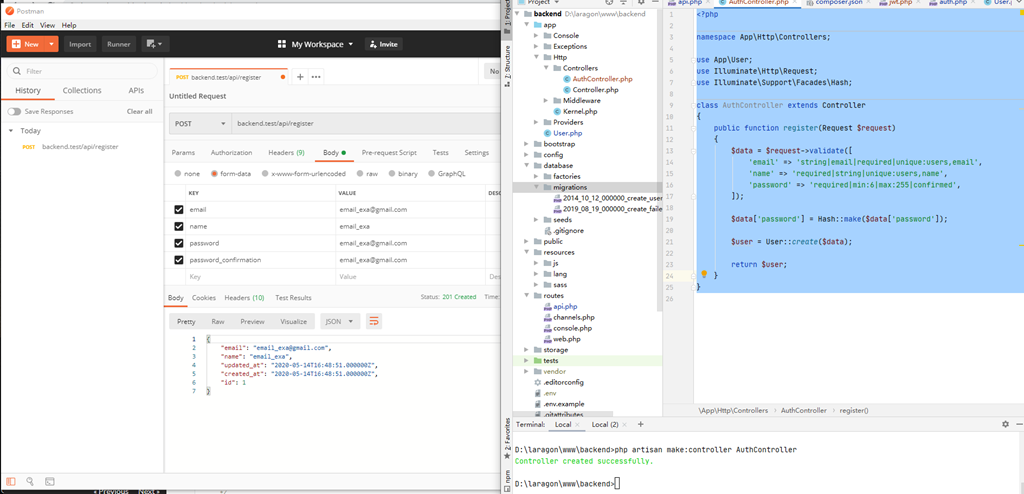Viewport: 1024px width, 494px height.
Task: Click the Import button
Action: pos(80,44)
